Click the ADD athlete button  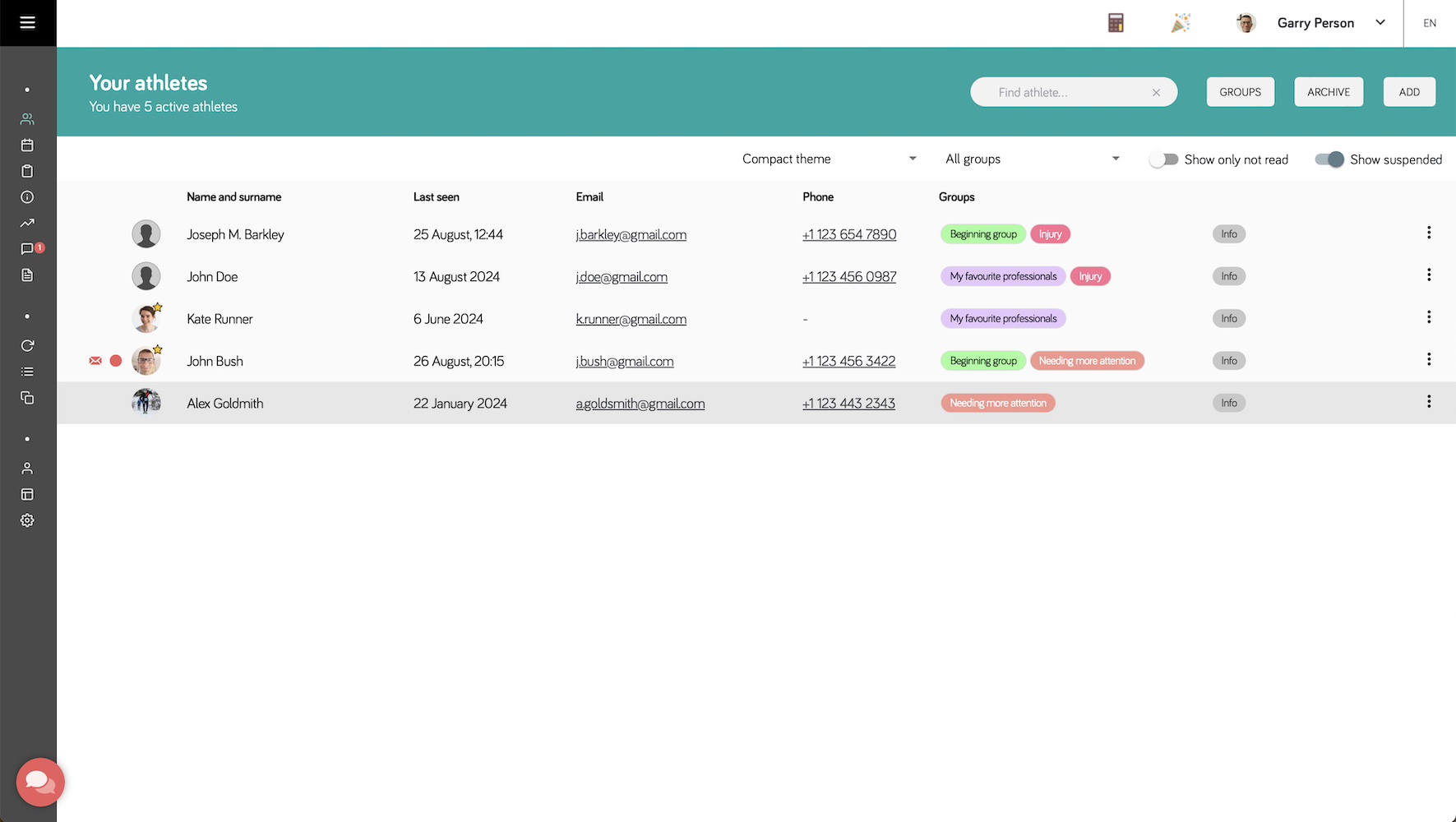1409,92
